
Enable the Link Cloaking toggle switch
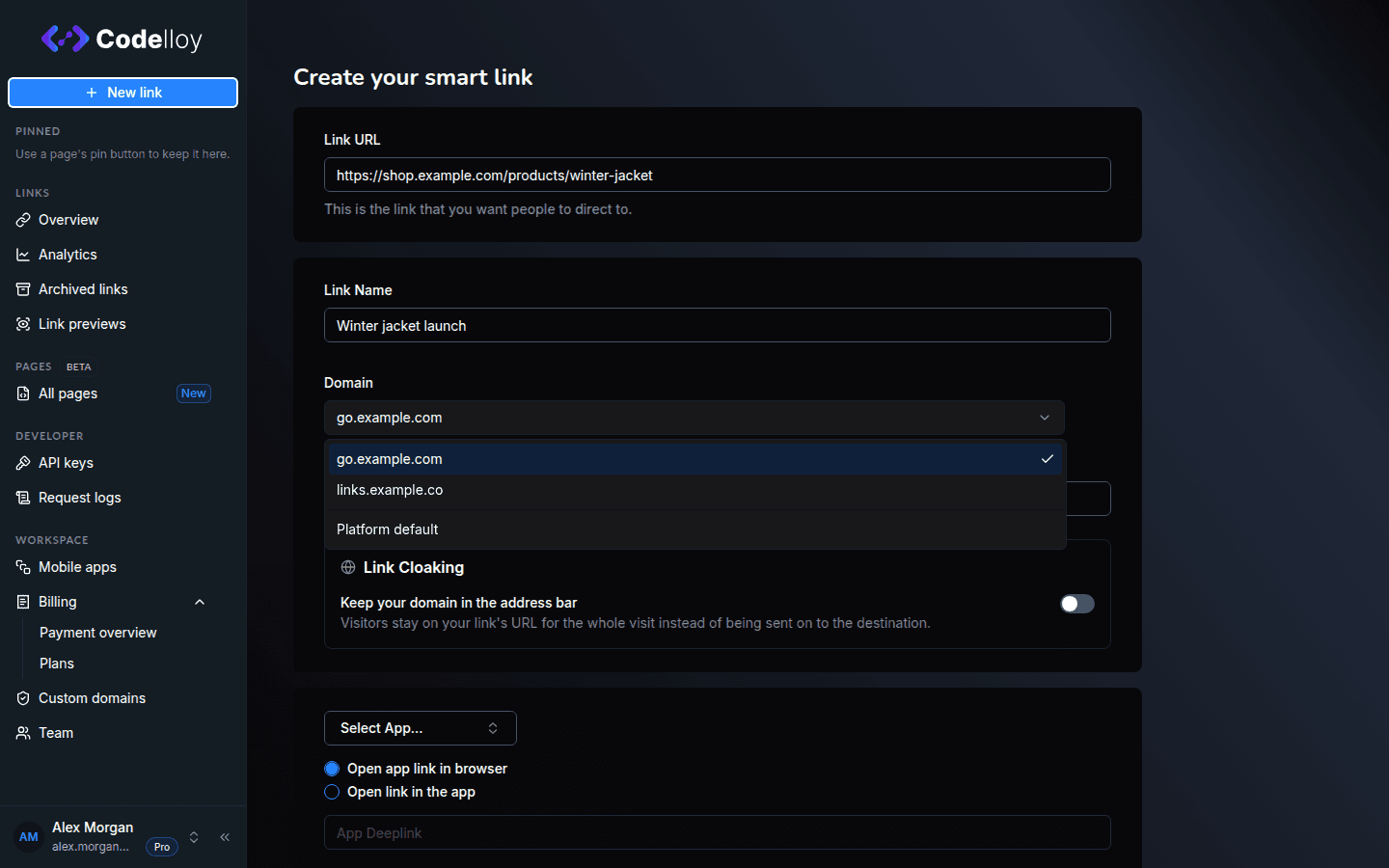tap(1077, 604)
